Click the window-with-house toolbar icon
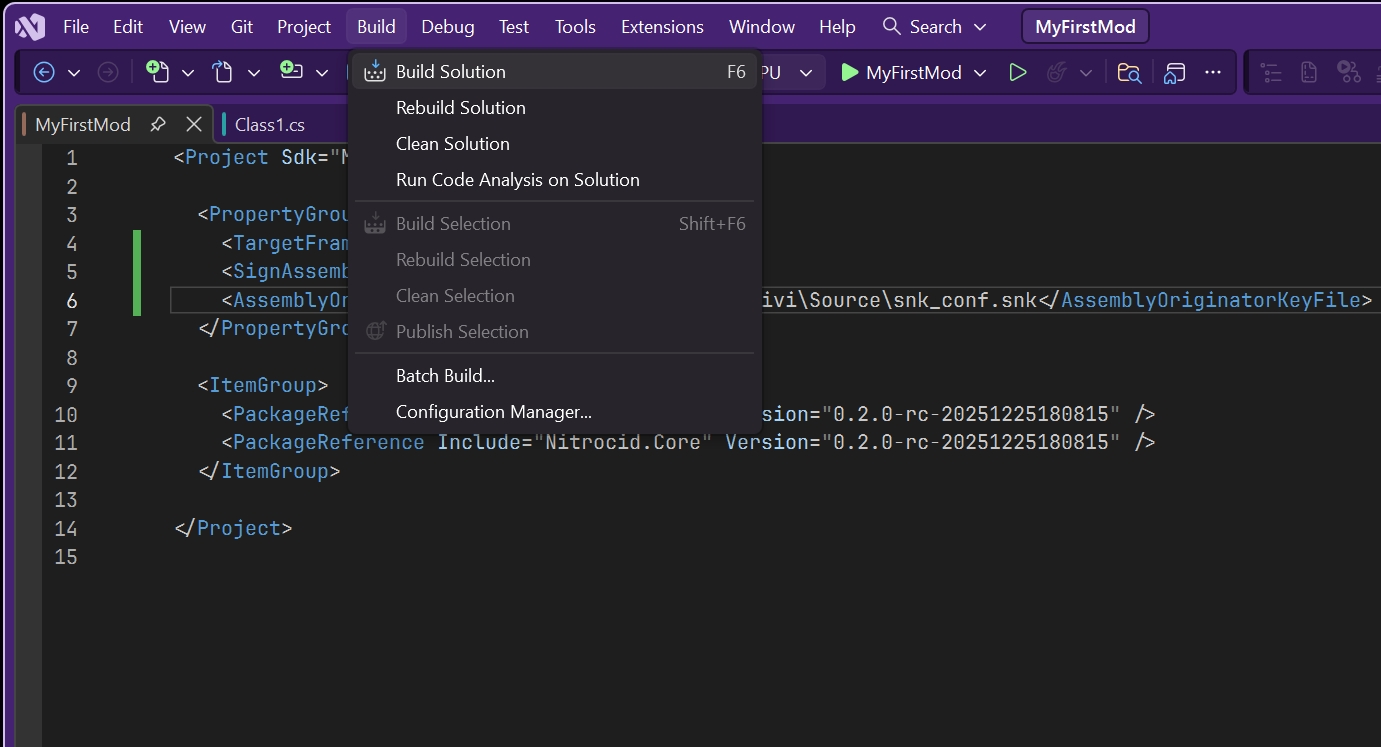 1175,72
